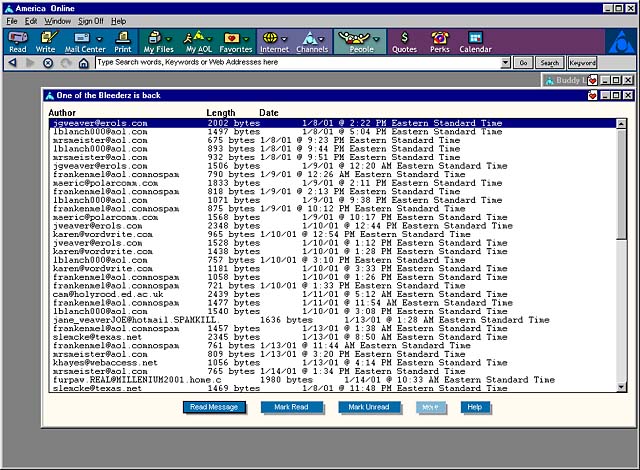Go back with the Back arrow
The height and width of the screenshot is (470, 640).
pyautogui.click(x=13, y=63)
